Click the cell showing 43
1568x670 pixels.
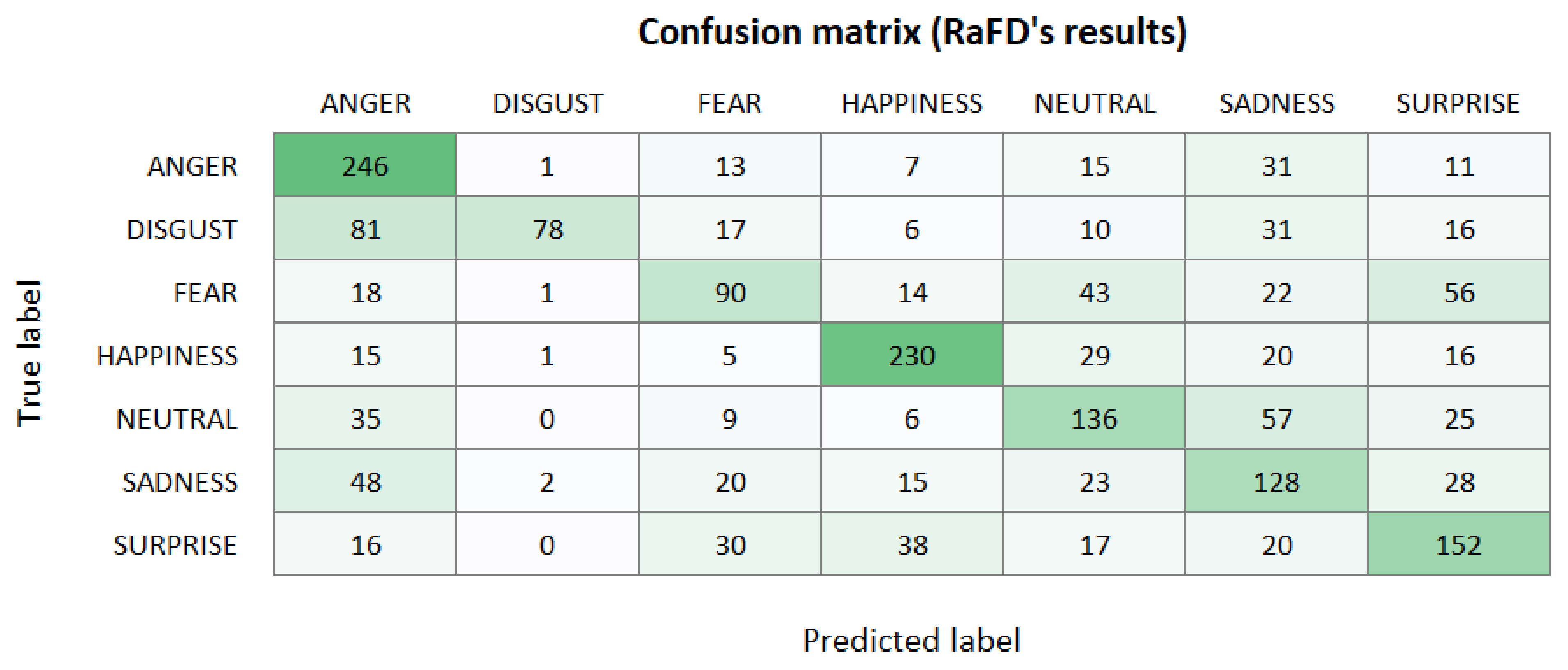coord(1094,292)
